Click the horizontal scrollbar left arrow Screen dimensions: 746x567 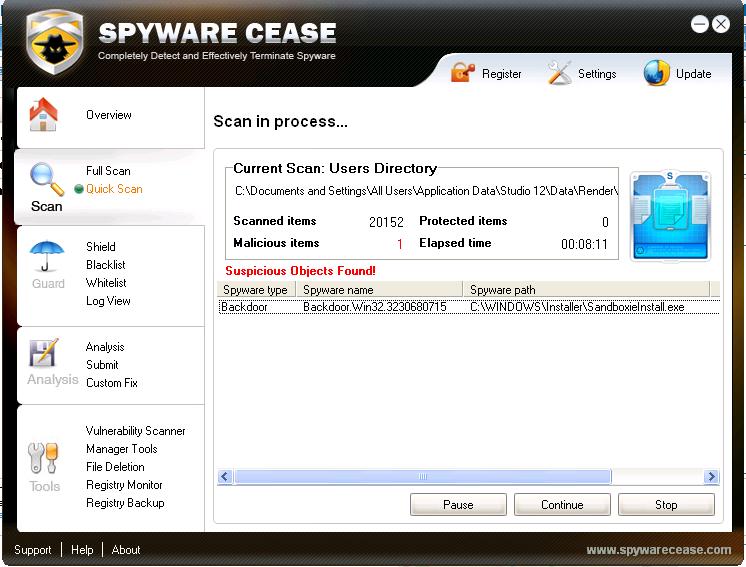[225, 476]
